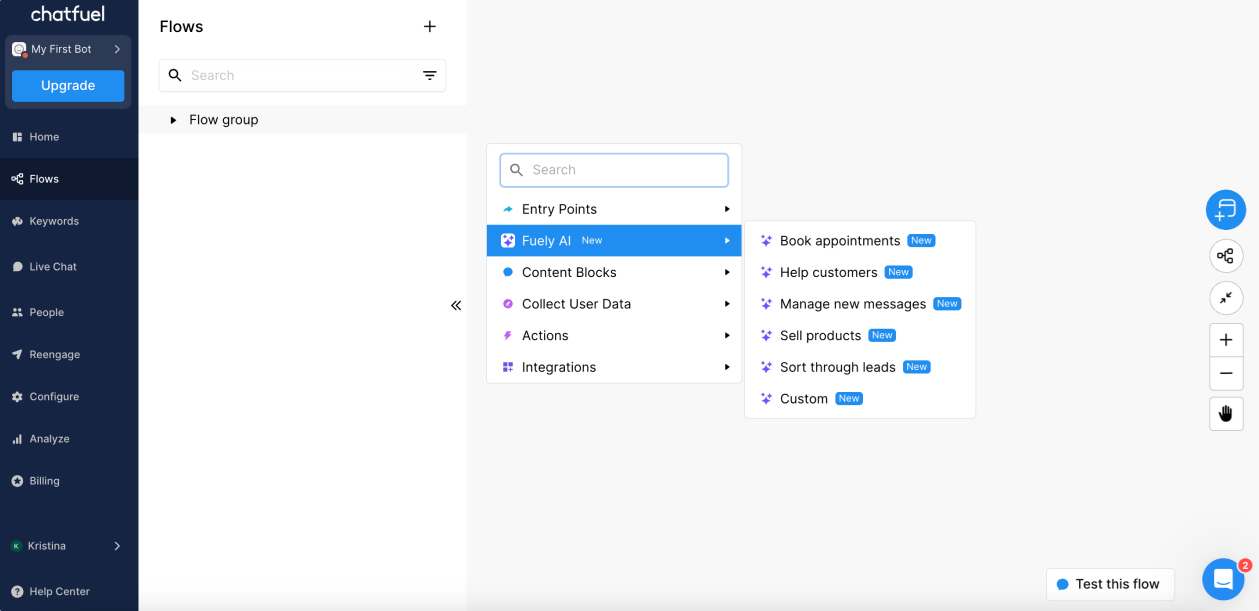The height and width of the screenshot is (611, 1259).
Task: Choose Book appointments from Fuely AI
Action: [860, 241]
